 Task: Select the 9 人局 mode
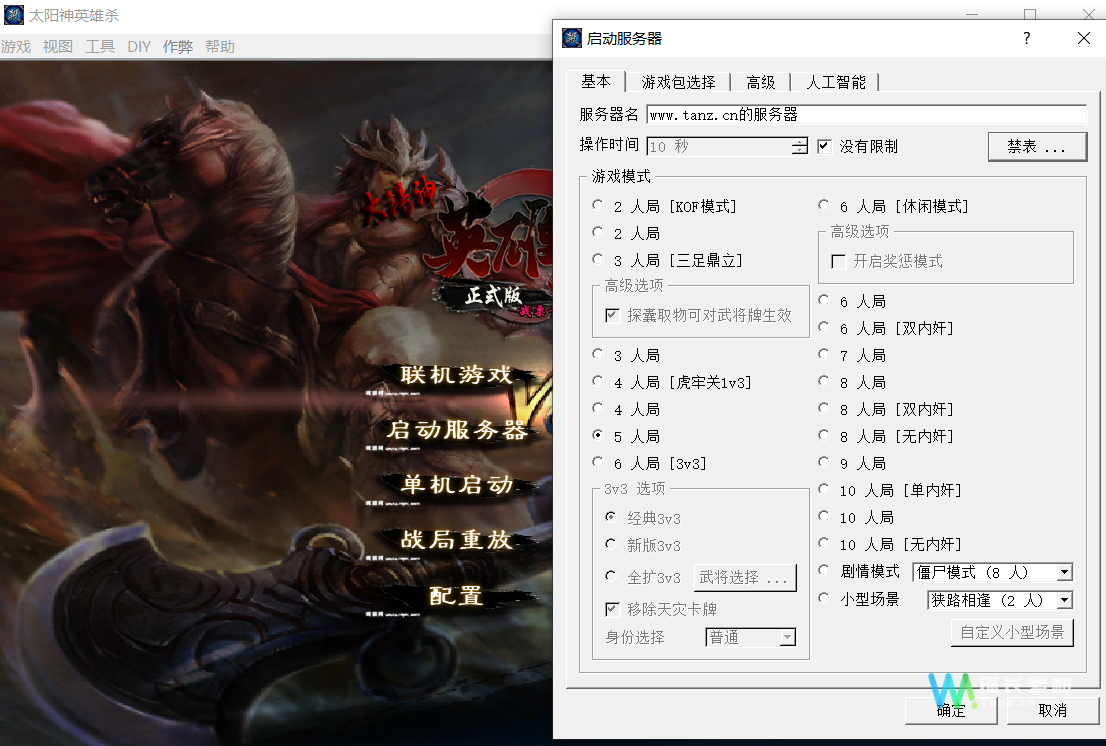(824, 463)
